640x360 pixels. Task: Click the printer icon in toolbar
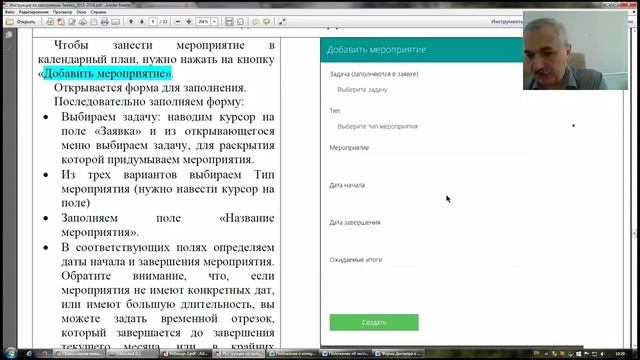104,22
